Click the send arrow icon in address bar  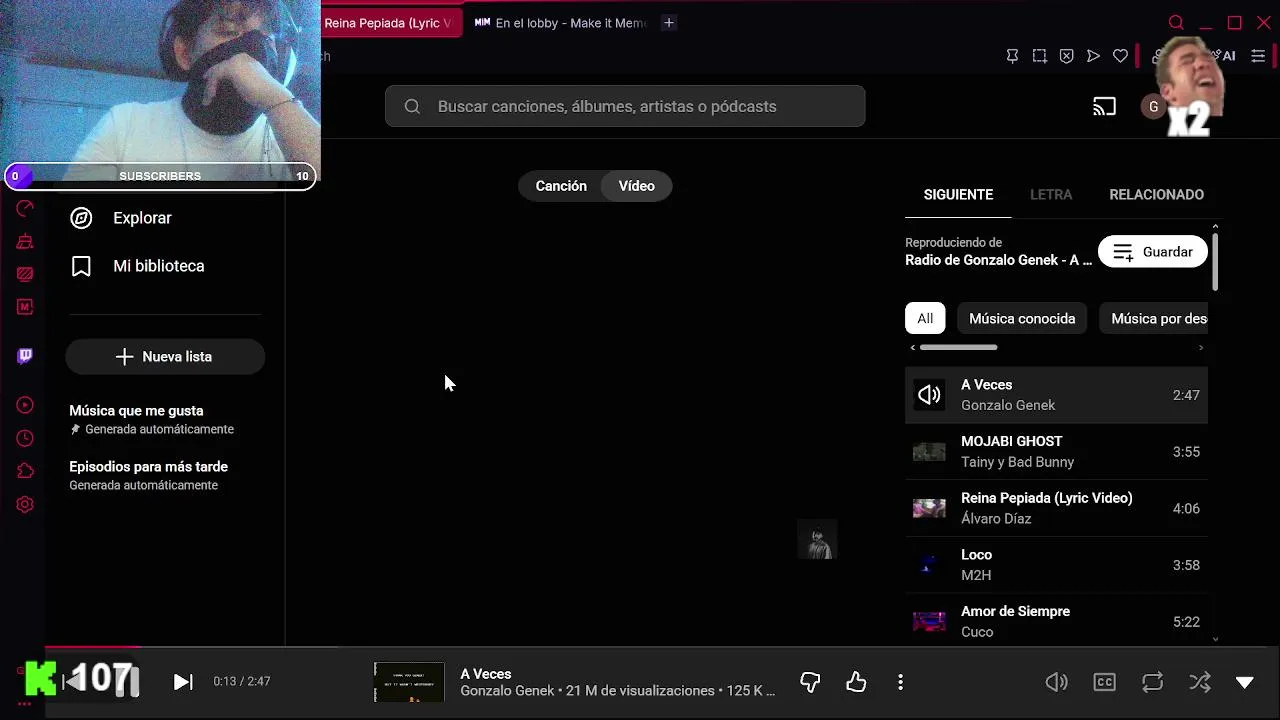click(x=1093, y=56)
